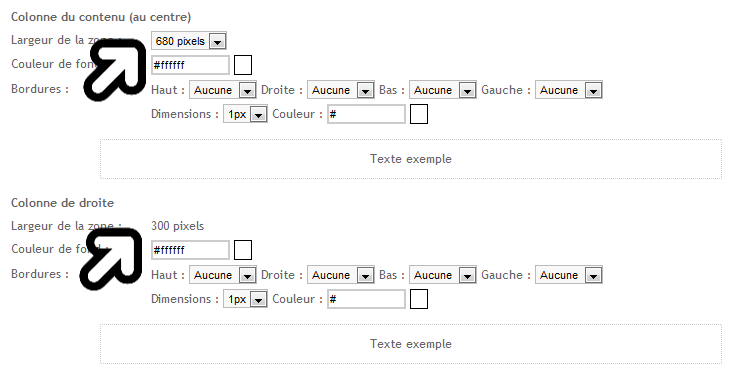This screenshot has height=374, width=752.
Task: Click center column border Couleur field
Action: (366, 114)
